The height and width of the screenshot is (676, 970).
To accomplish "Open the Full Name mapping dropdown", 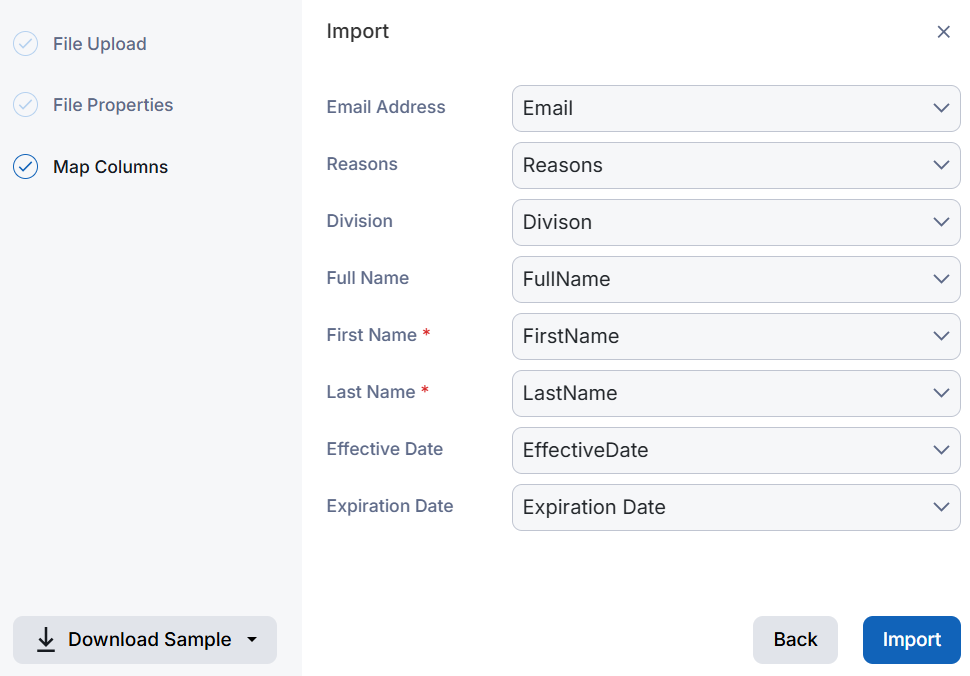I will [735, 279].
